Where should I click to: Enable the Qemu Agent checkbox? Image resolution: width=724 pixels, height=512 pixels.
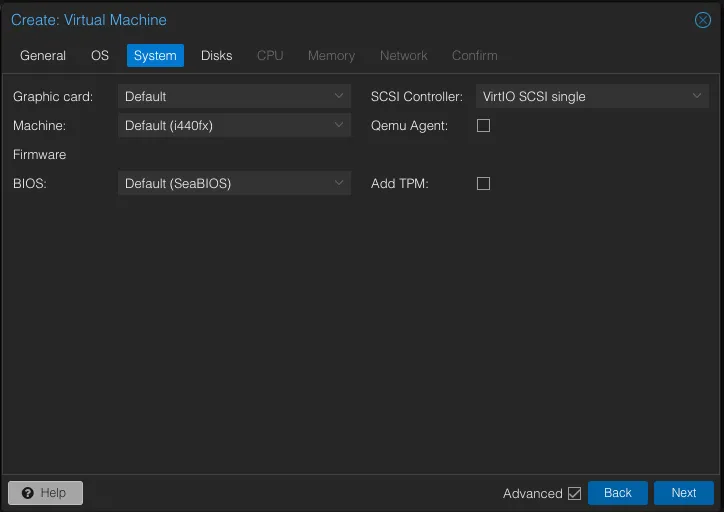[483, 126]
